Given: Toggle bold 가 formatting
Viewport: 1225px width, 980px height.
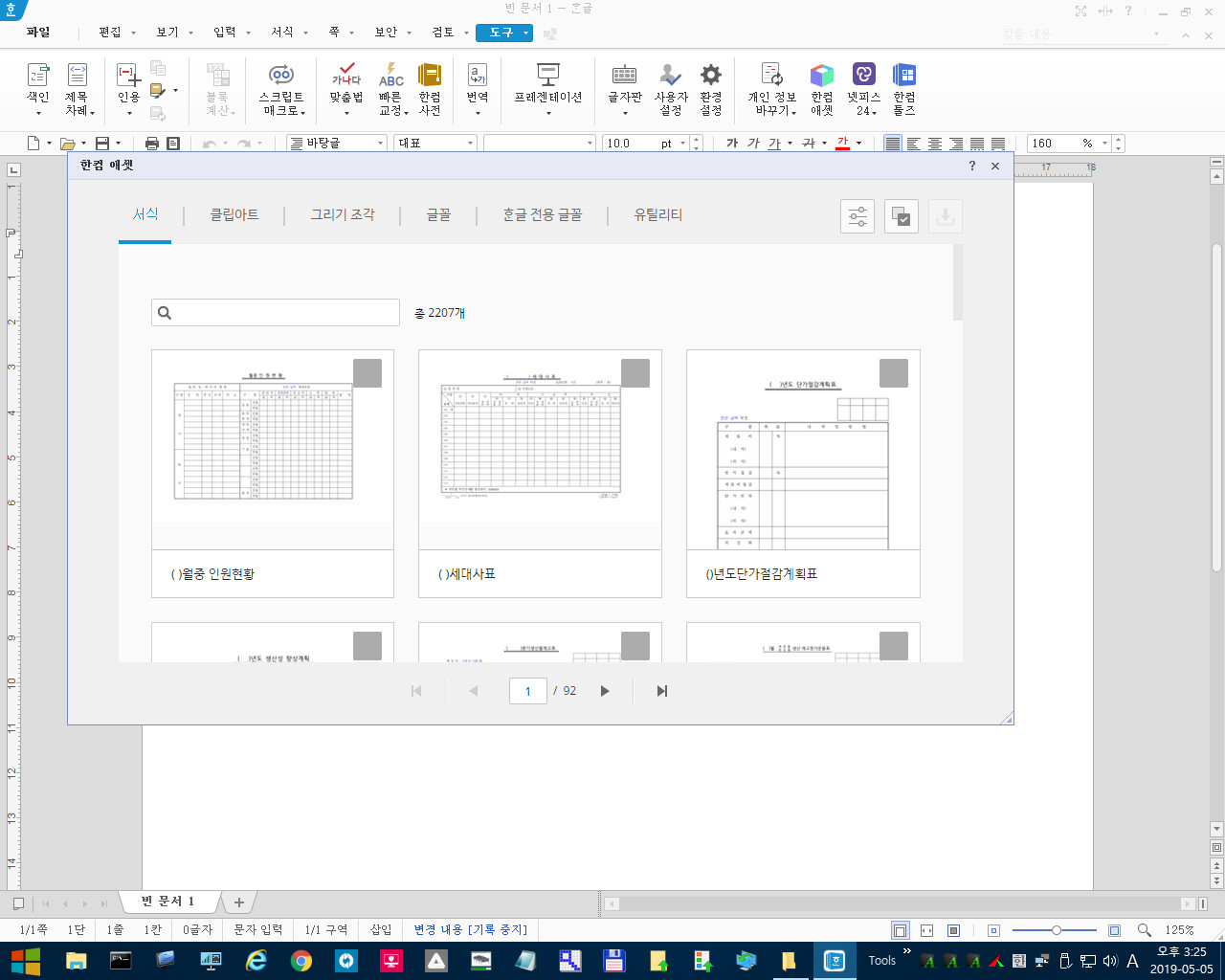Looking at the screenshot, I should [732, 144].
